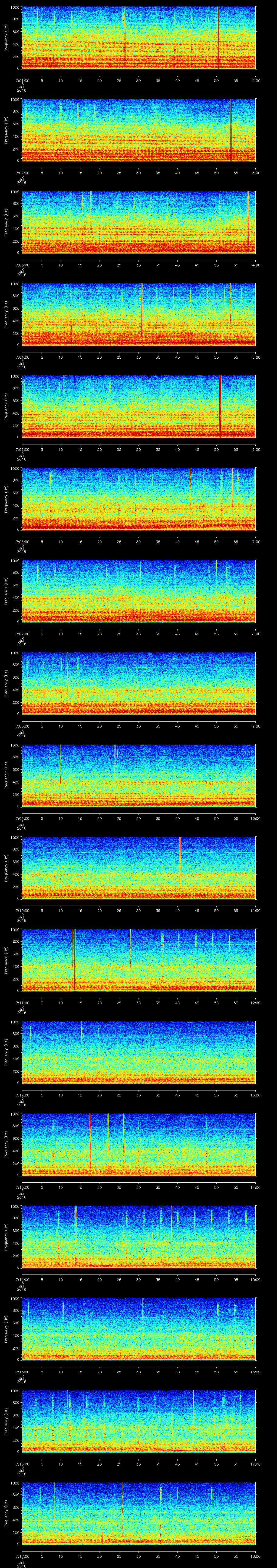Click the 7:12:00 start time label
Screen dimensions: 277x1568
coord(22,1095)
